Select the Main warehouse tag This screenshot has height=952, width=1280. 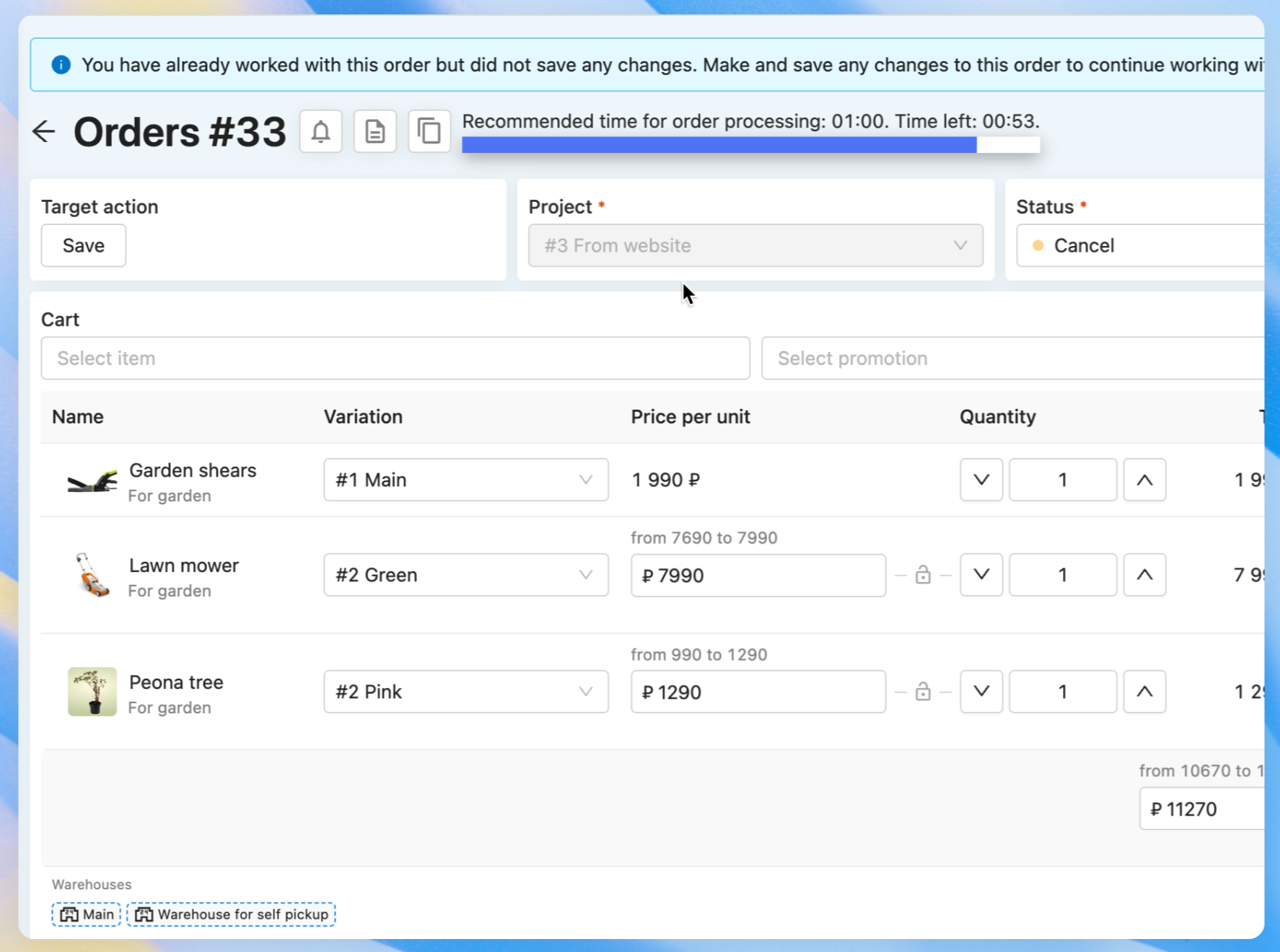pyautogui.click(x=87, y=914)
